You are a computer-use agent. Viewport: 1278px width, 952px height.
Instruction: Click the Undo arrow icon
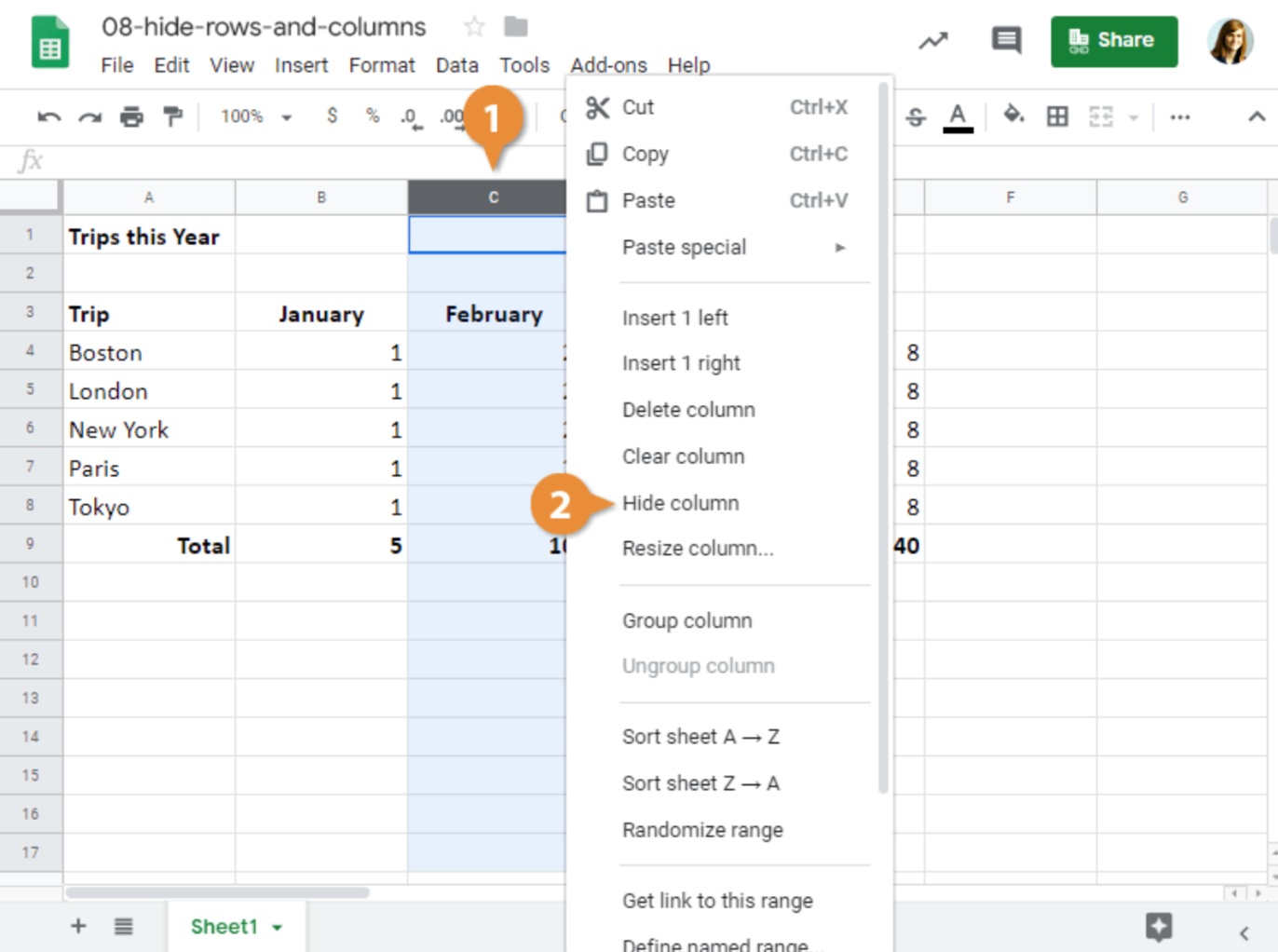click(x=48, y=116)
